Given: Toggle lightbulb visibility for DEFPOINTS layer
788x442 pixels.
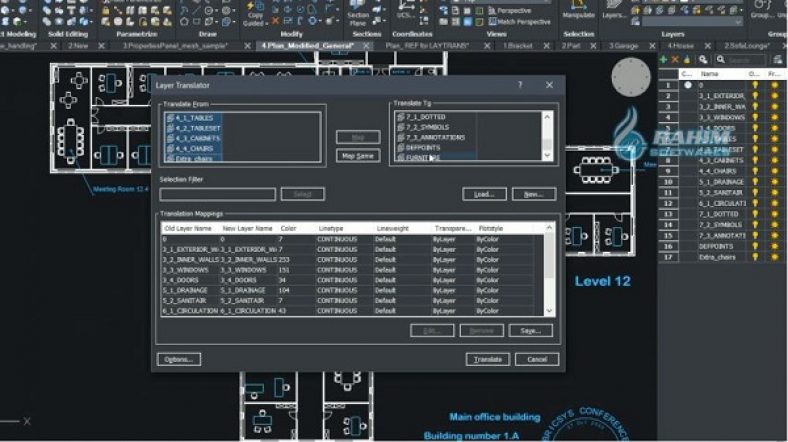Looking at the screenshot, I should pyautogui.click(x=756, y=244).
